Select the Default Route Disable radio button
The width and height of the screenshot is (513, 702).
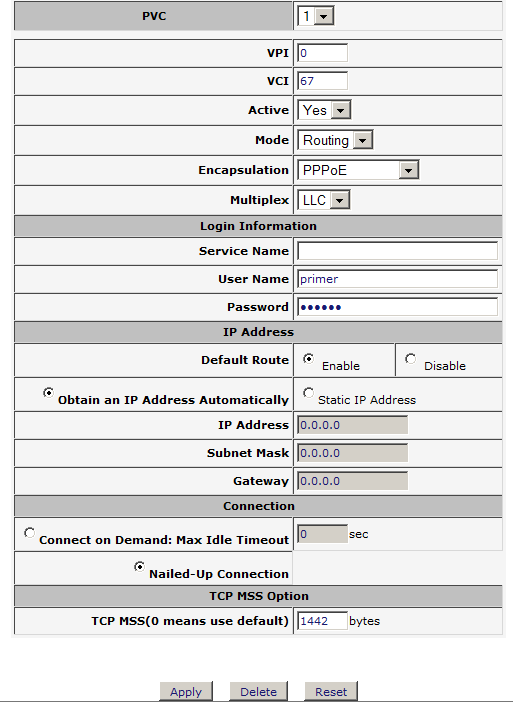[x=410, y=359]
